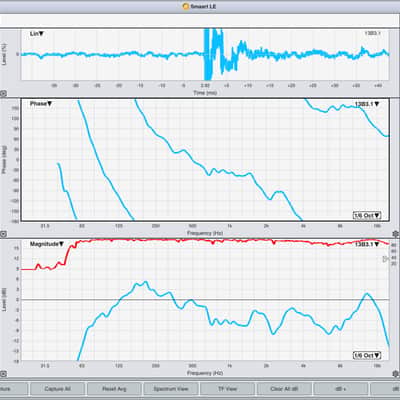
Task: Open the gear settings icon beside the phase plot
Action: [396, 233]
